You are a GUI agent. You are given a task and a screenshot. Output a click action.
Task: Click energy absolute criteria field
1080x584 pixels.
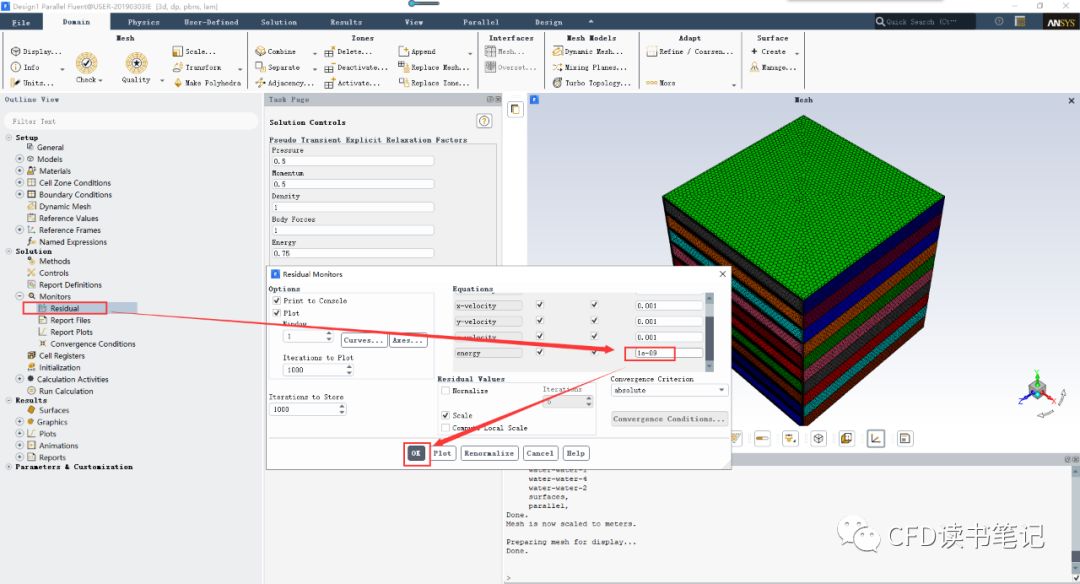668,353
